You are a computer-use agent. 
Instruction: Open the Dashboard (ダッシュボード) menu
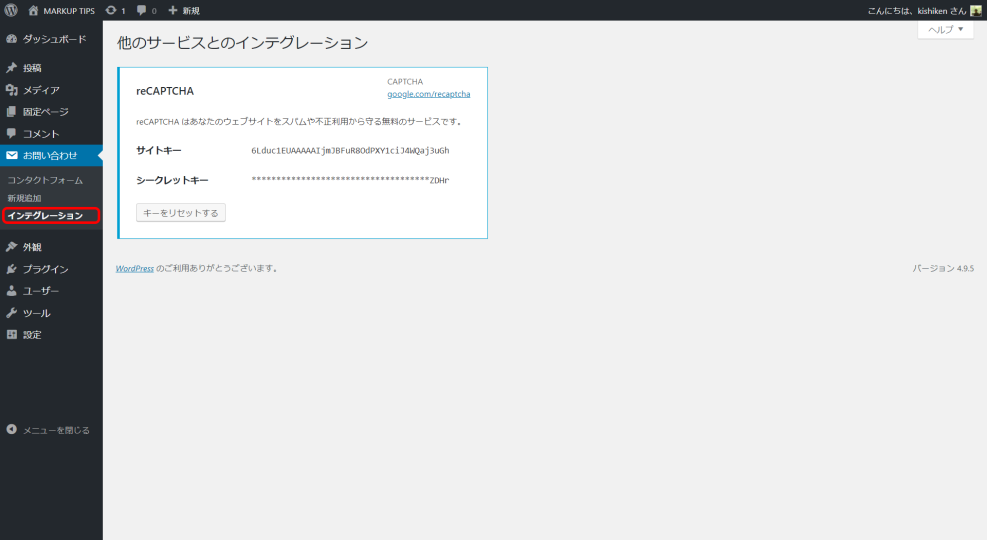[x=54, y=39]
